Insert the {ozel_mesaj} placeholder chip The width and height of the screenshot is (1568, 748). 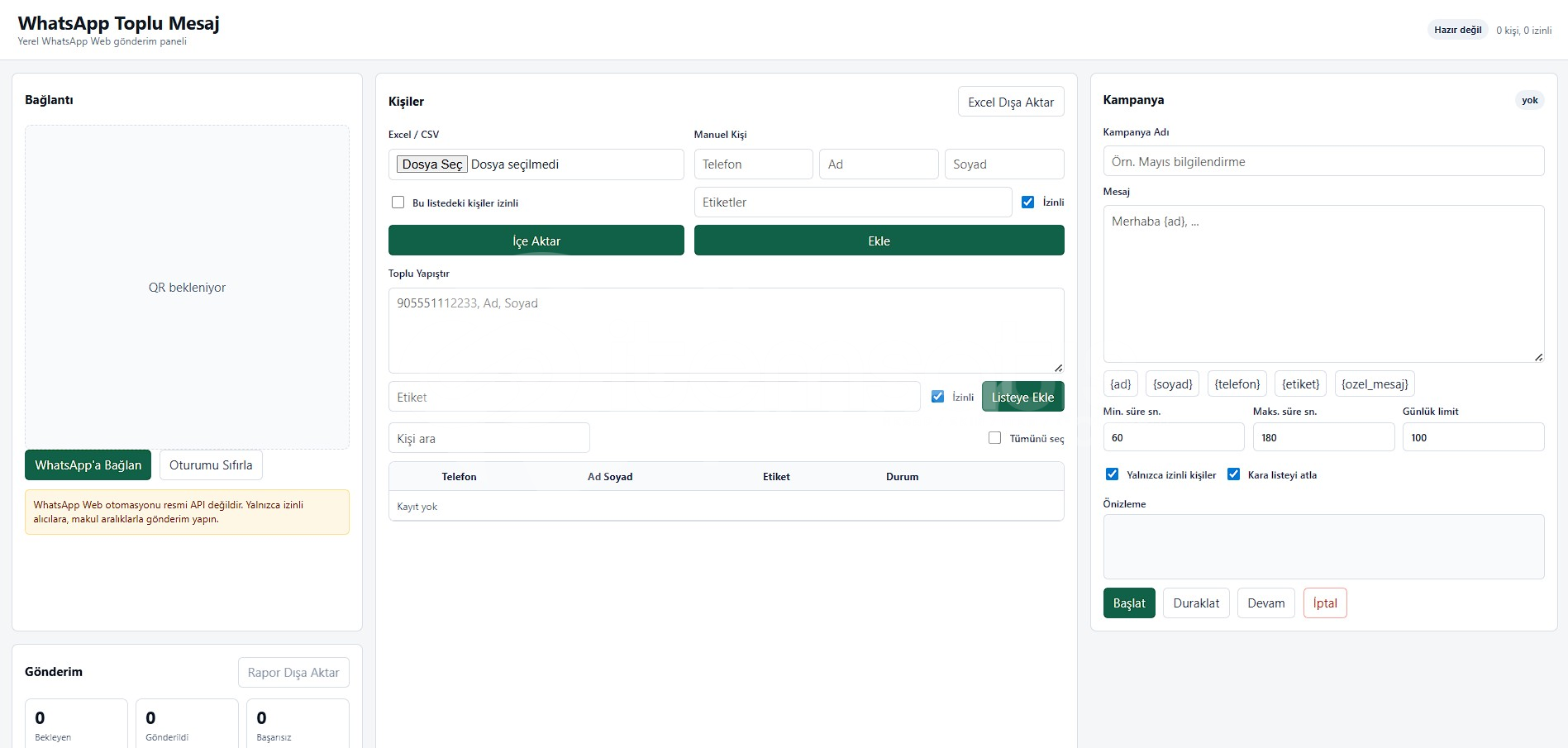pyautogui.click(x=1375, y=384)
